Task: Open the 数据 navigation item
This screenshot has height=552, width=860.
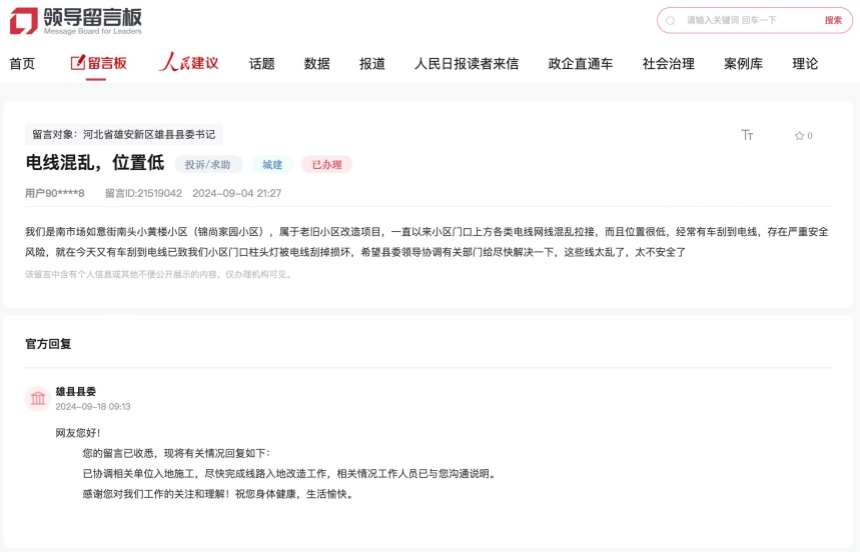Action: point(317,63)
